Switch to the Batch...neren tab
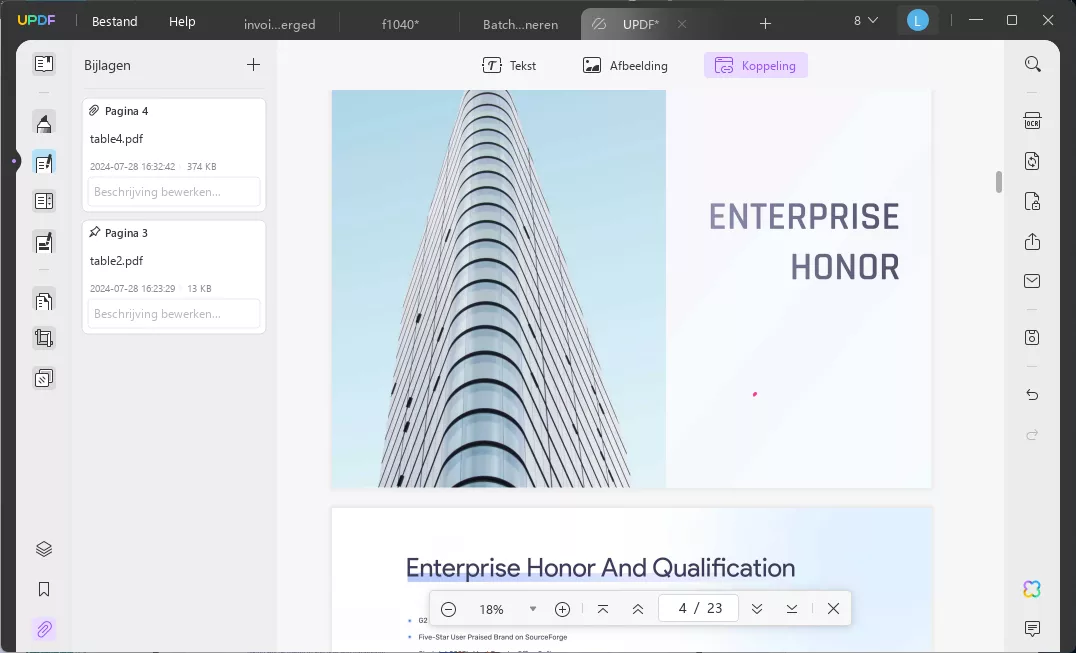The image size is (1076, 653). pyautogui.click(x=520, y=24)
